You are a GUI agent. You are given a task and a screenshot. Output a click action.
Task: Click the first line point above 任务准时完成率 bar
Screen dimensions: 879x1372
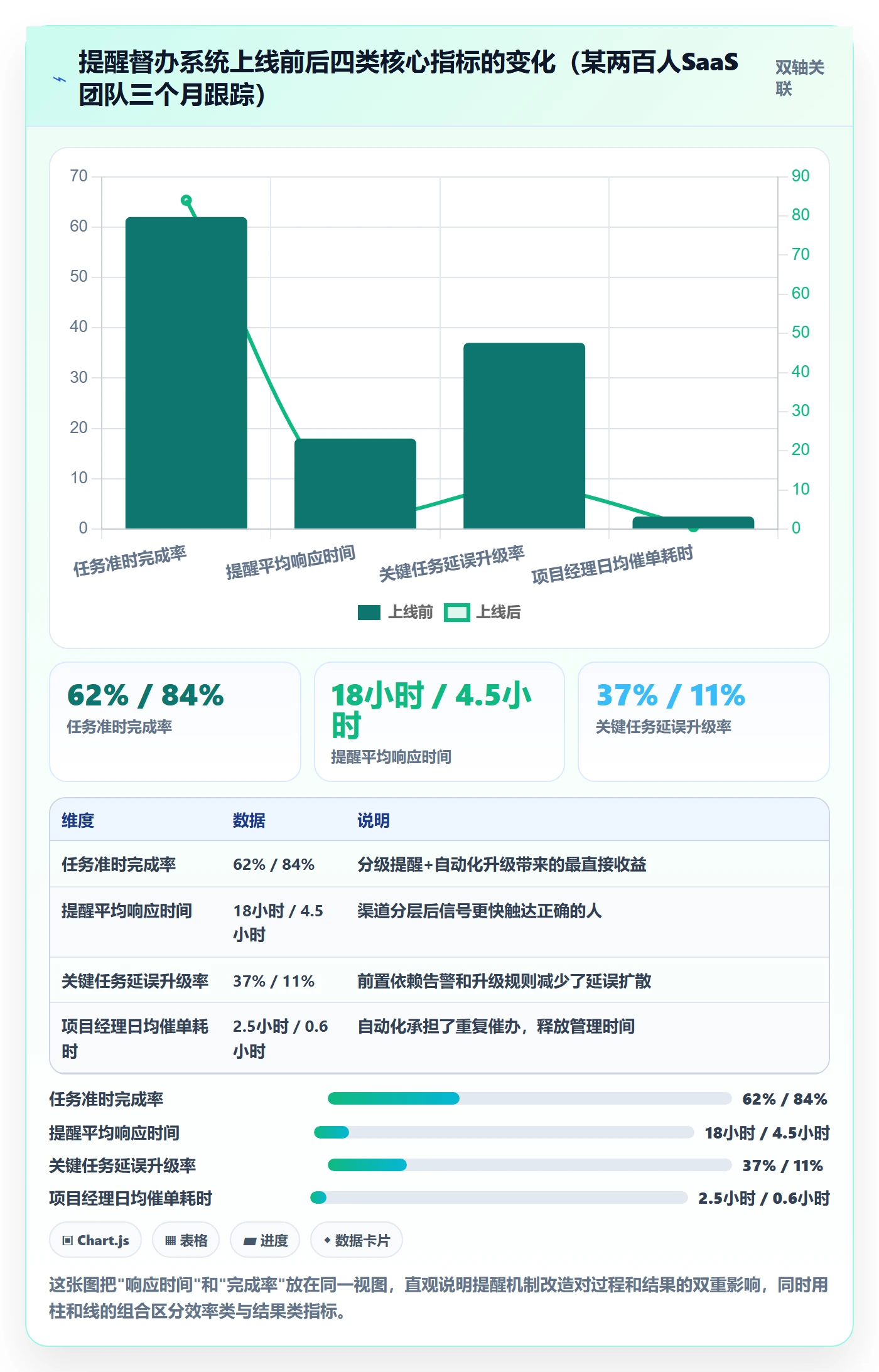(x=186, y=200)
